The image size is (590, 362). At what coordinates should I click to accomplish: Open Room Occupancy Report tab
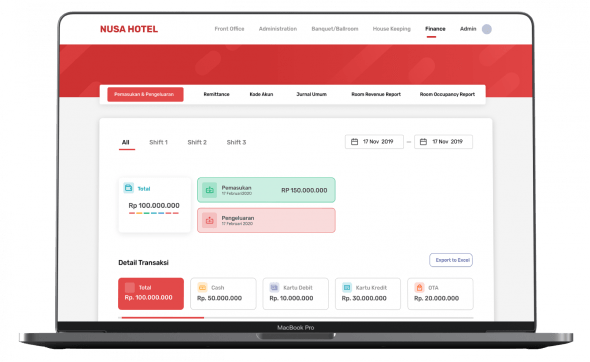[x=447, y=94]
